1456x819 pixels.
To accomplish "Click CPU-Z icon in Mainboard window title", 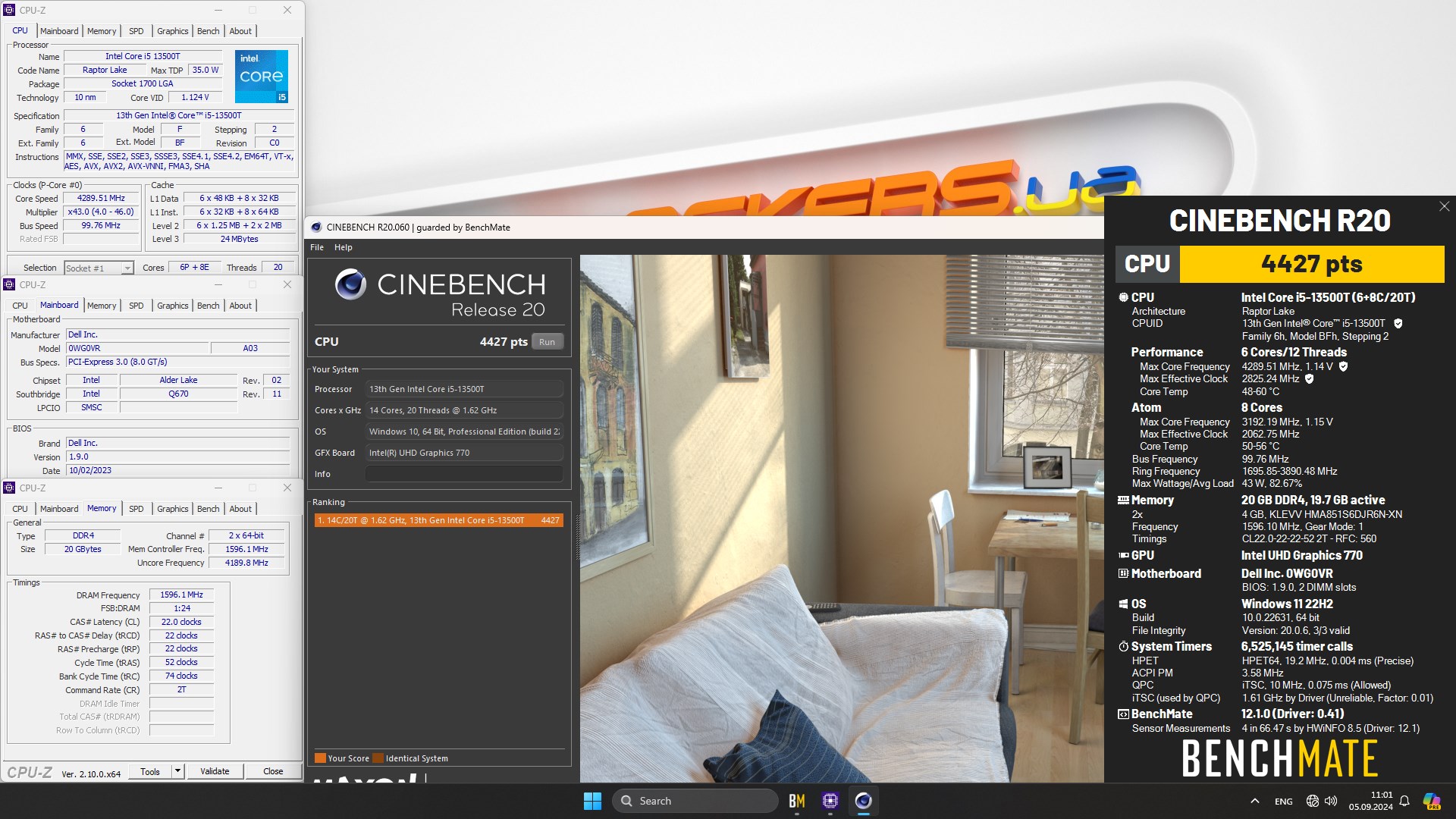I will click(x=9, y=284).
